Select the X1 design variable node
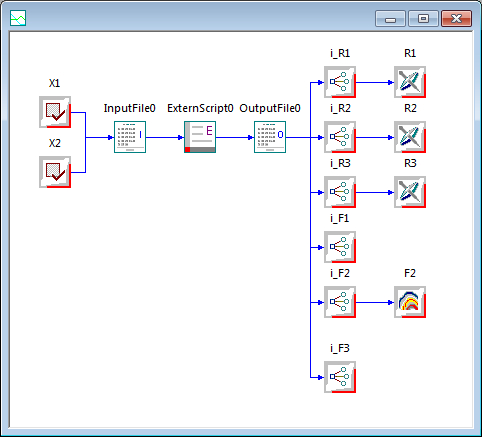482x437 pixels. (x=55, y=112)
